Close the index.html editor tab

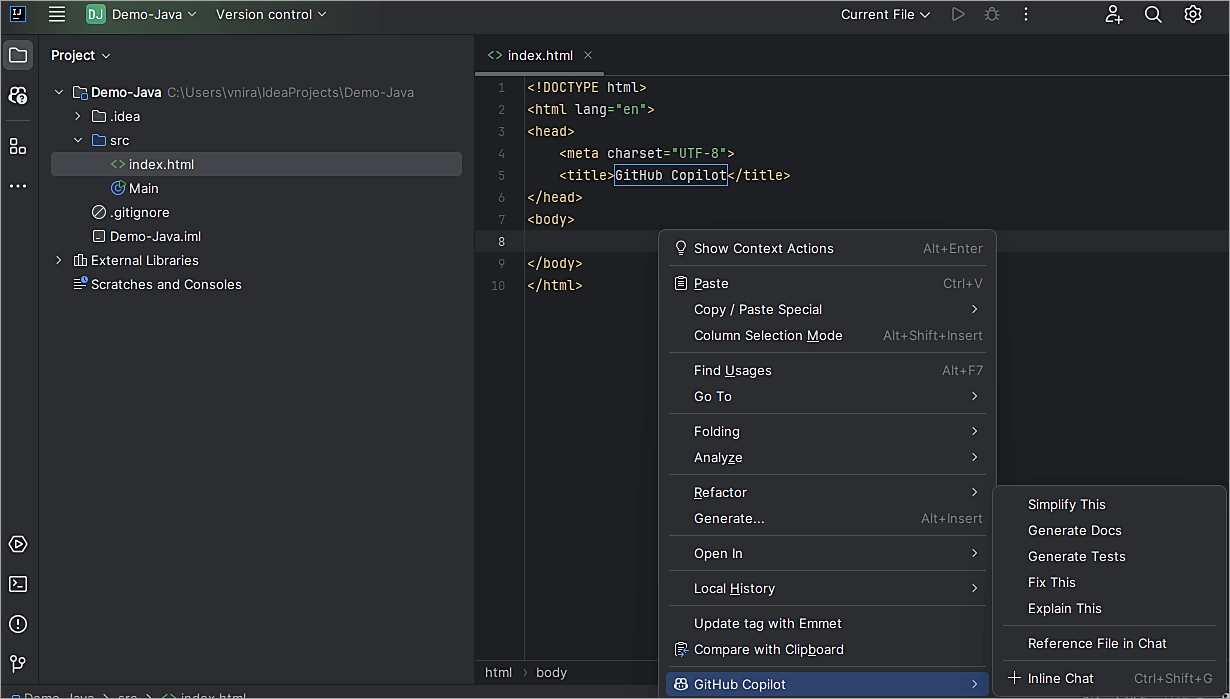click(x=588, y=56)
